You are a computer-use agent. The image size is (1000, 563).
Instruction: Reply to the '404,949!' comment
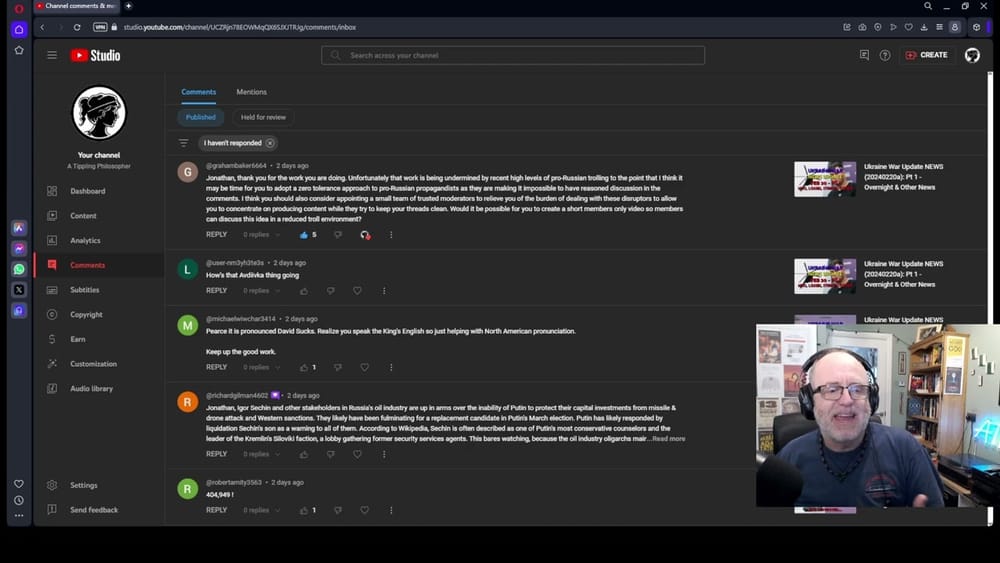coord(216,510)
